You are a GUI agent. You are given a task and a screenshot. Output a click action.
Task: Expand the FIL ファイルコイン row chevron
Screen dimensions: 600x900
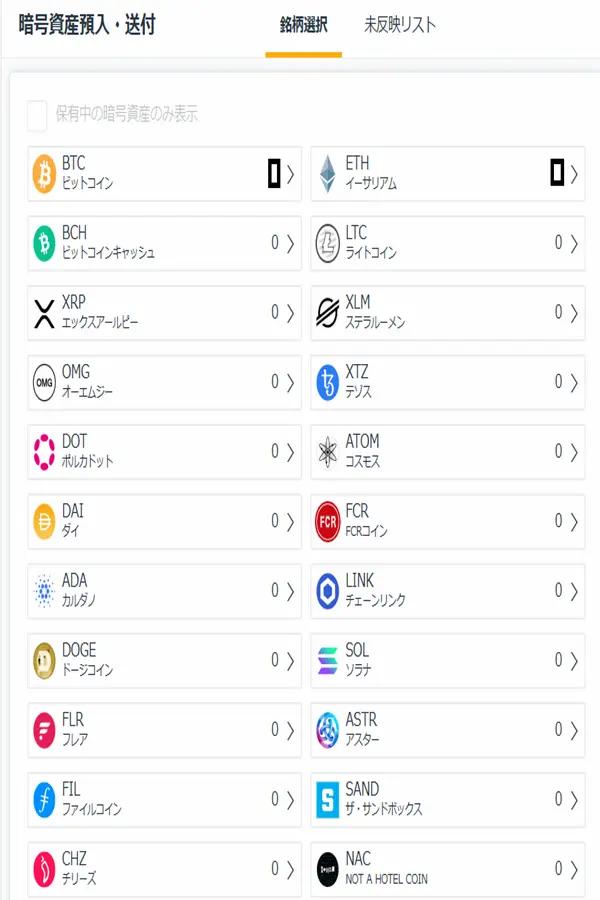point(289,801)
